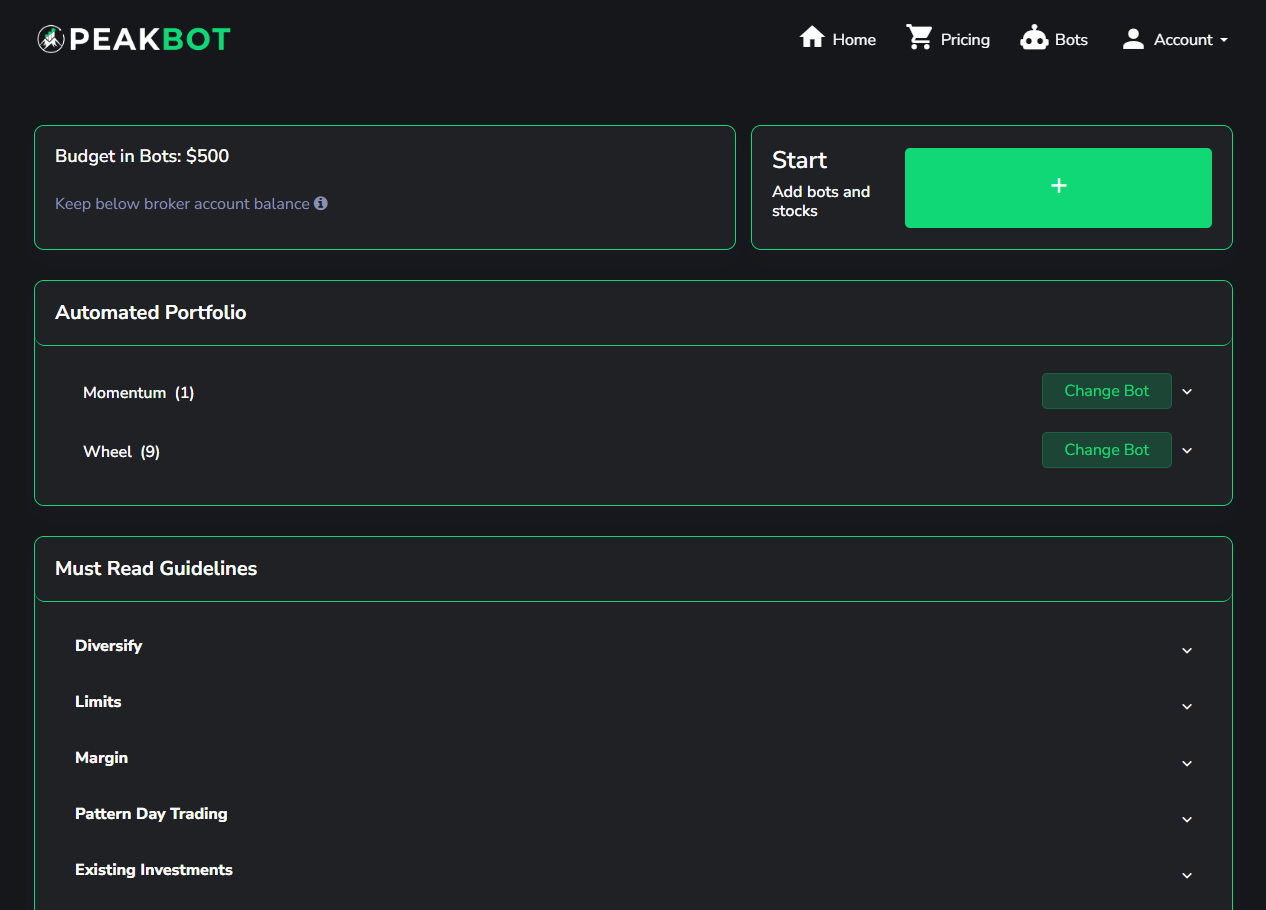The image size is (1266, 910).
Task: Click the Automated Portfolio heading
Action: 151,313
